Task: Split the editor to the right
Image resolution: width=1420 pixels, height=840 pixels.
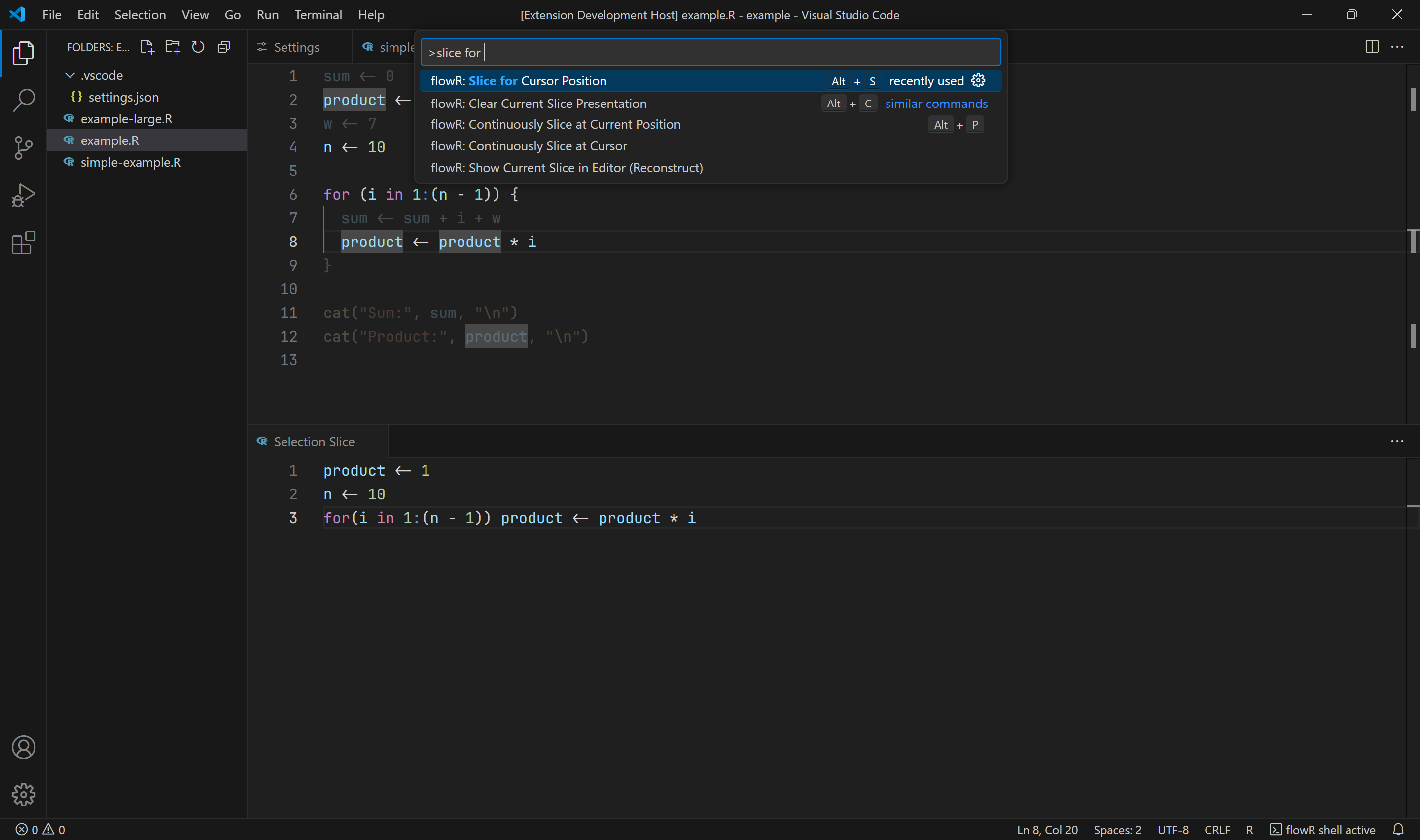Action: (1371, 46)
